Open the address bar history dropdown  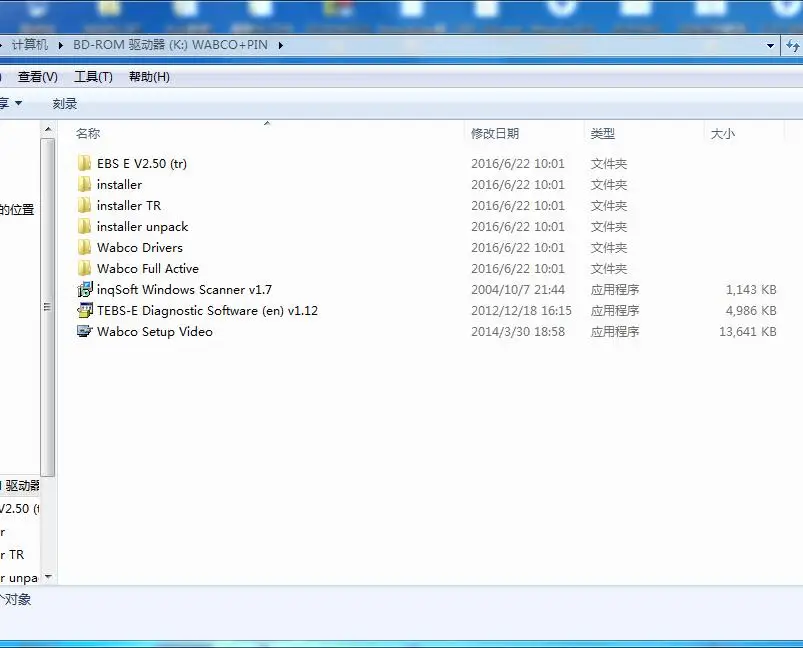[770, 46]
